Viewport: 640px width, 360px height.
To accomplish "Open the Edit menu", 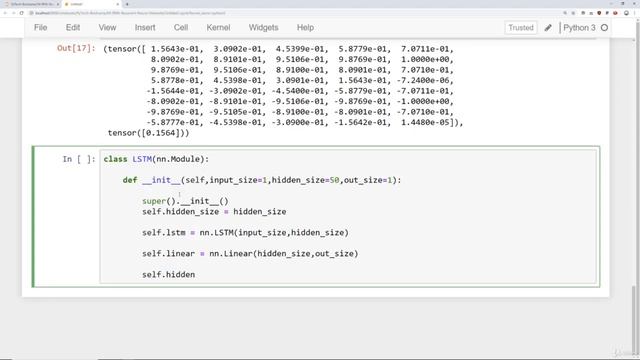I will (x=73, y=28).
